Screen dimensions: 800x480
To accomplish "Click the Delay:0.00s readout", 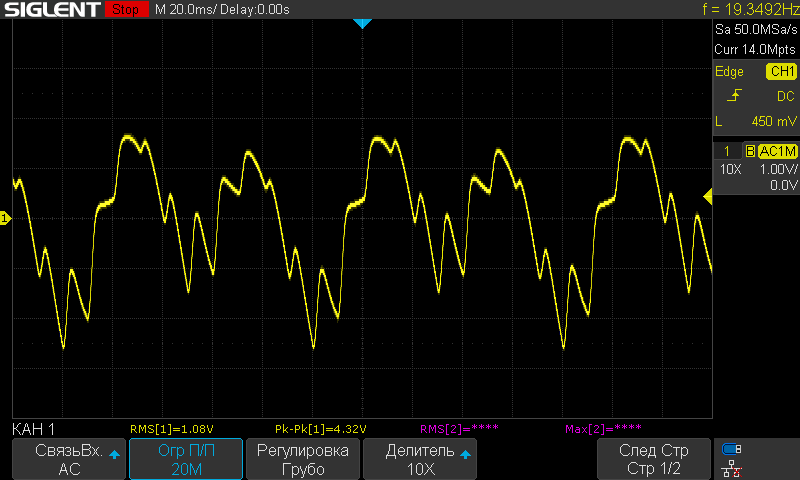I will point(255,9).
